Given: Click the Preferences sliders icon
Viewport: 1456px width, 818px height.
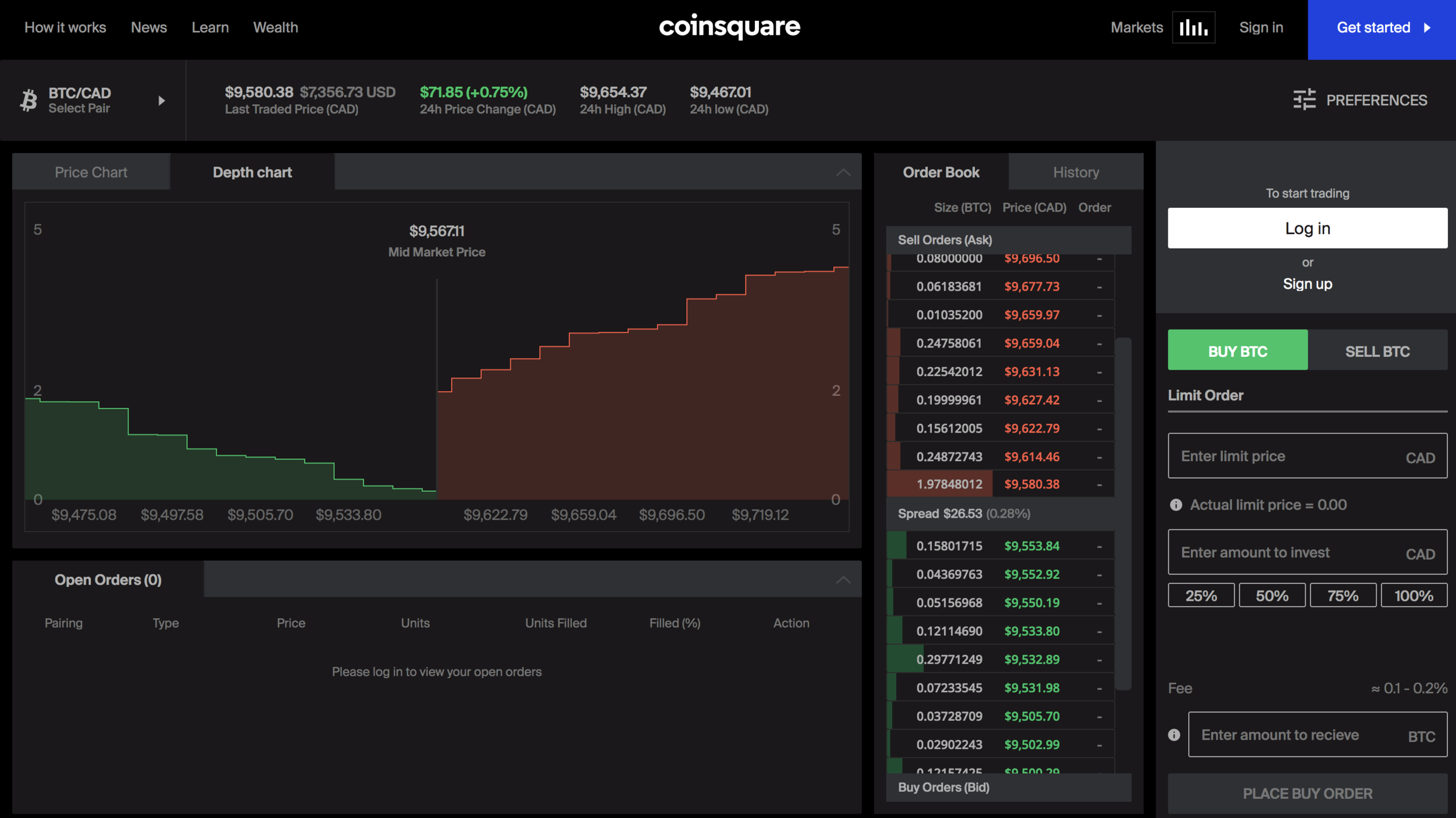Looking at the screenshot, I should coord(1305,100).
